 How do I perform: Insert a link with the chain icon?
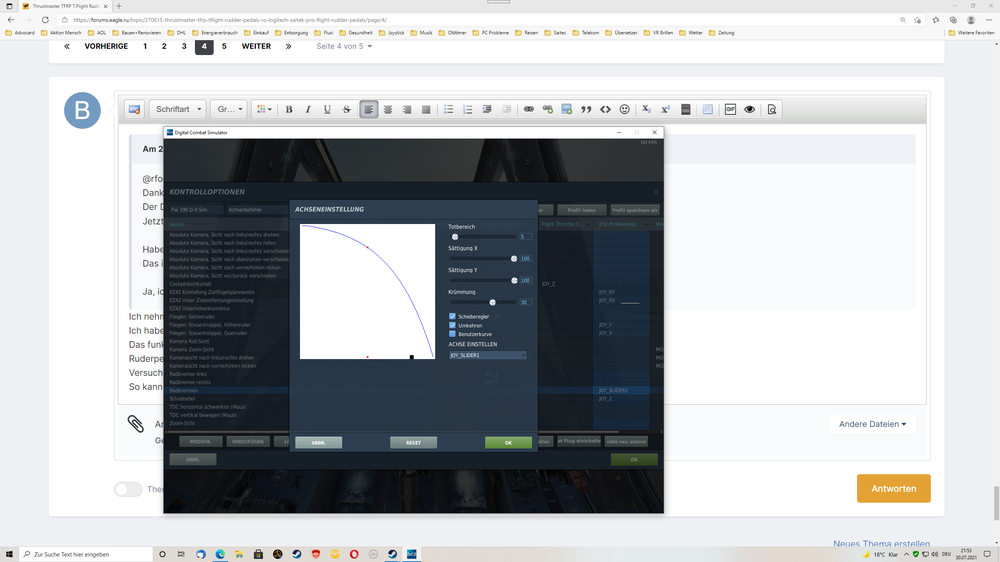pyautogui.click(x=529, y=110)
